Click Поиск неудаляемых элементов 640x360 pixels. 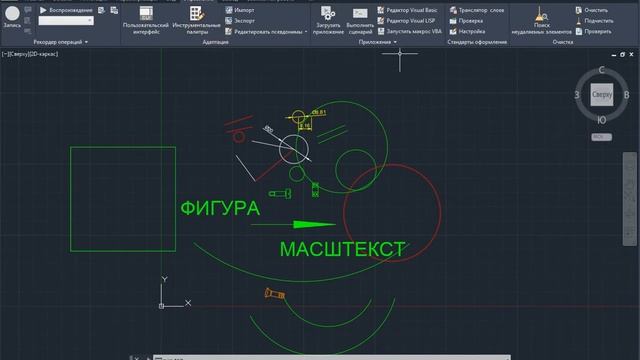tap(542, 20)
